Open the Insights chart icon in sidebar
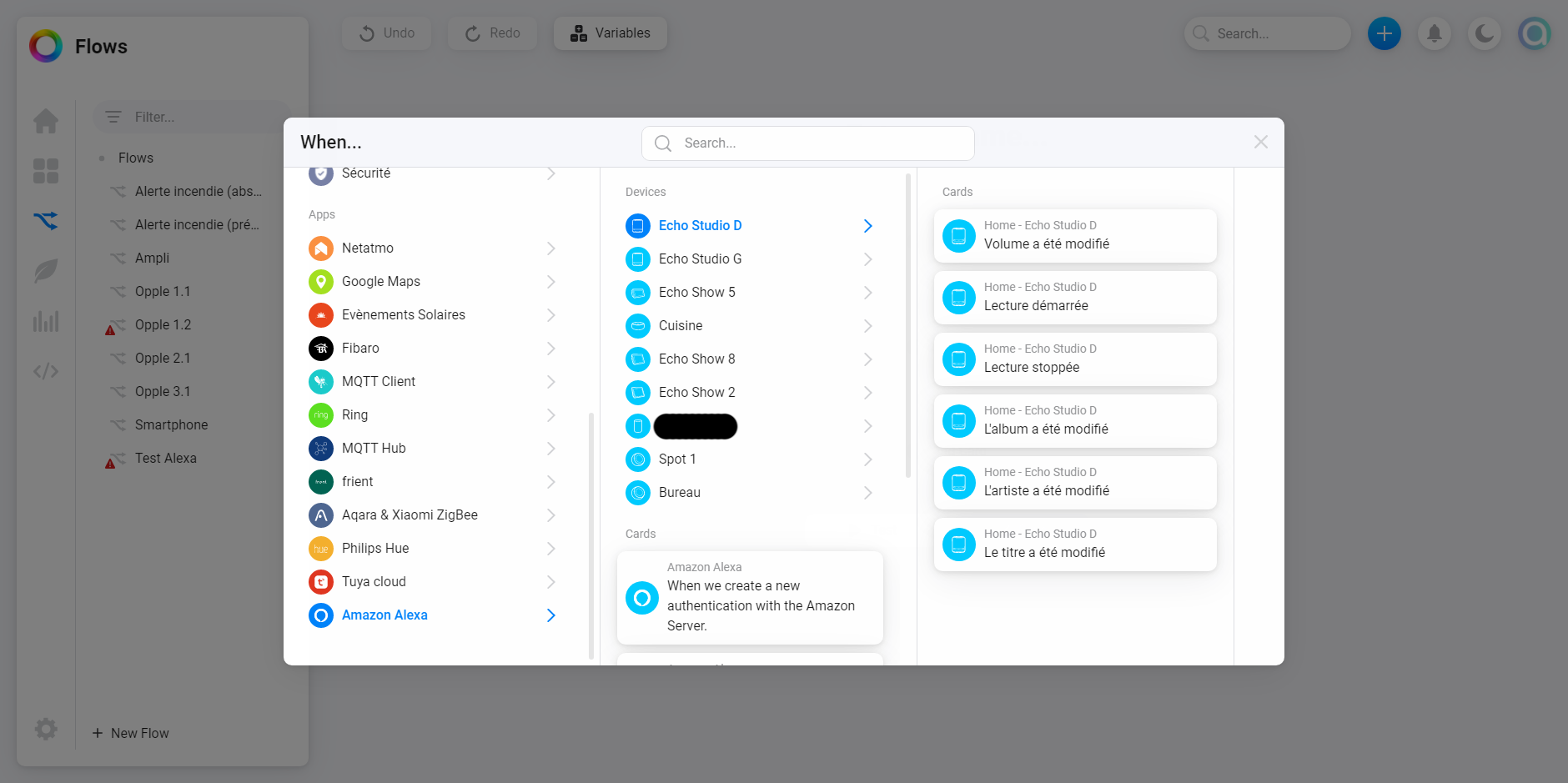 click(x=46, y=321)
